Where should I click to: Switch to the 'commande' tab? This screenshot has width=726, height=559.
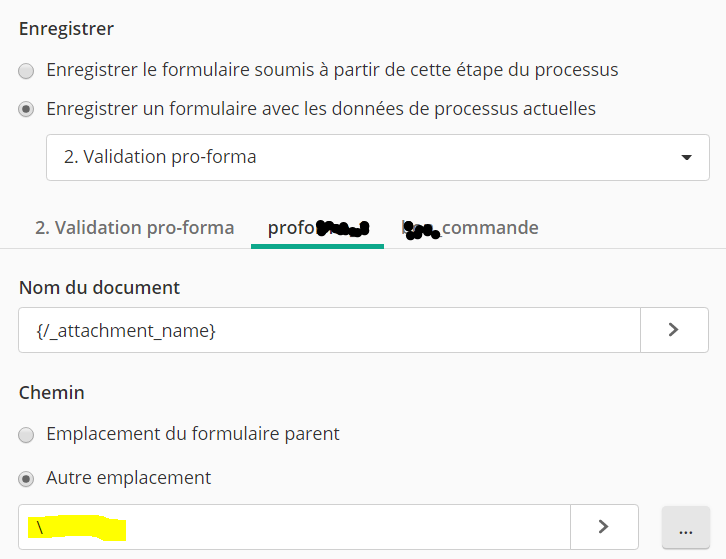tap(470, 227)
